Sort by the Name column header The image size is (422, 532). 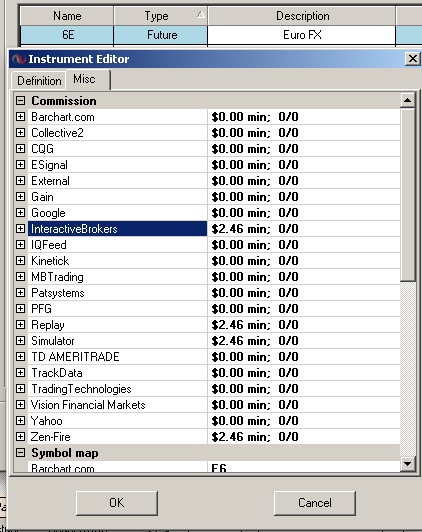67,16
